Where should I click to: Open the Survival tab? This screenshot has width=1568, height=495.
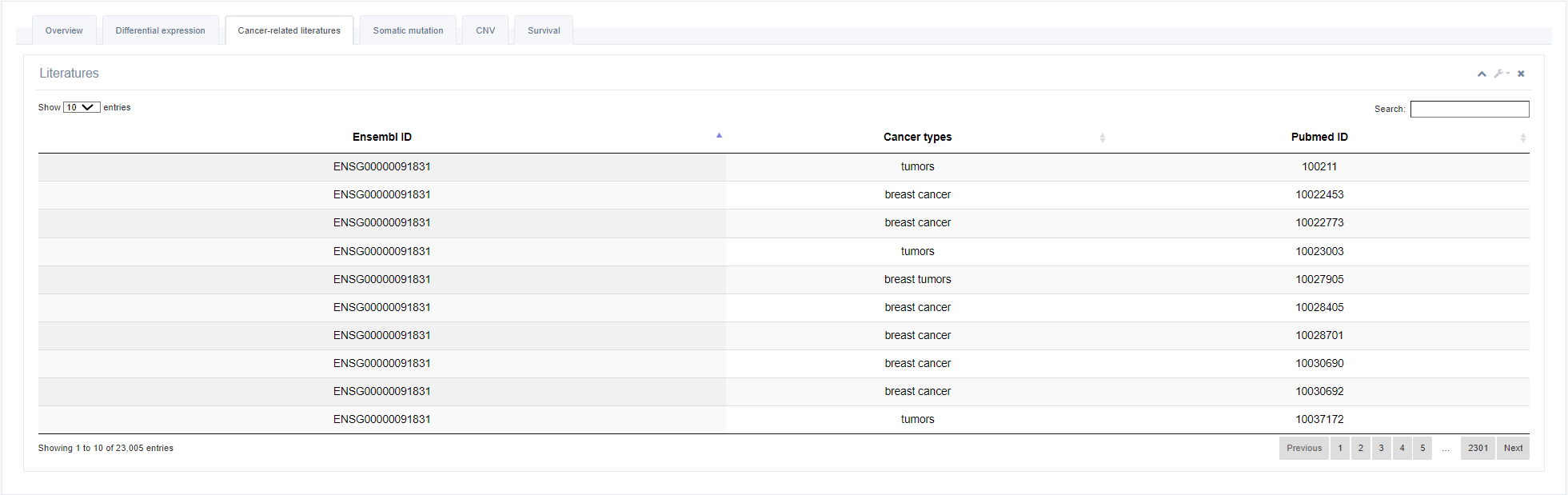[544, 30]
